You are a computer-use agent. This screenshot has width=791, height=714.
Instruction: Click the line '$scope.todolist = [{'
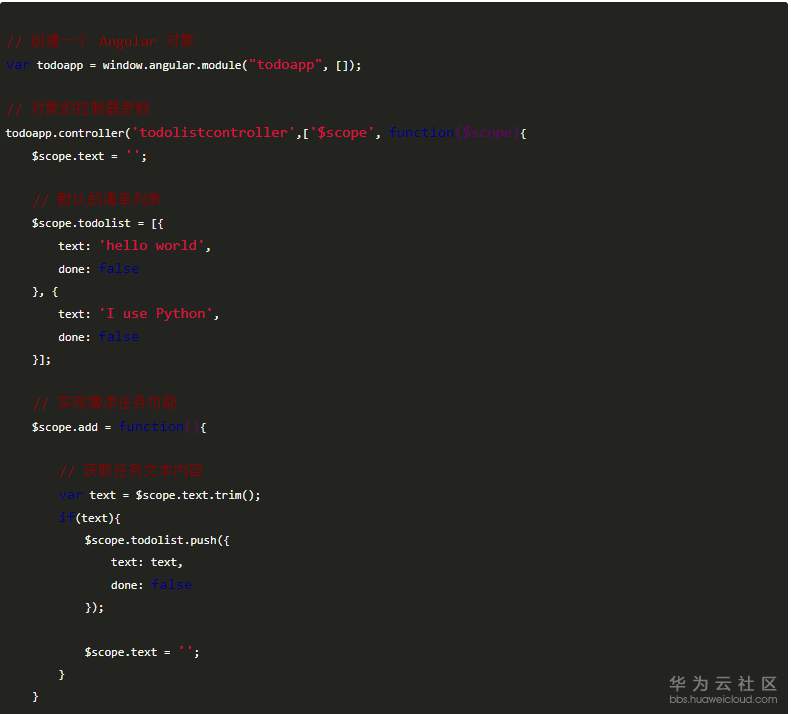97,223
